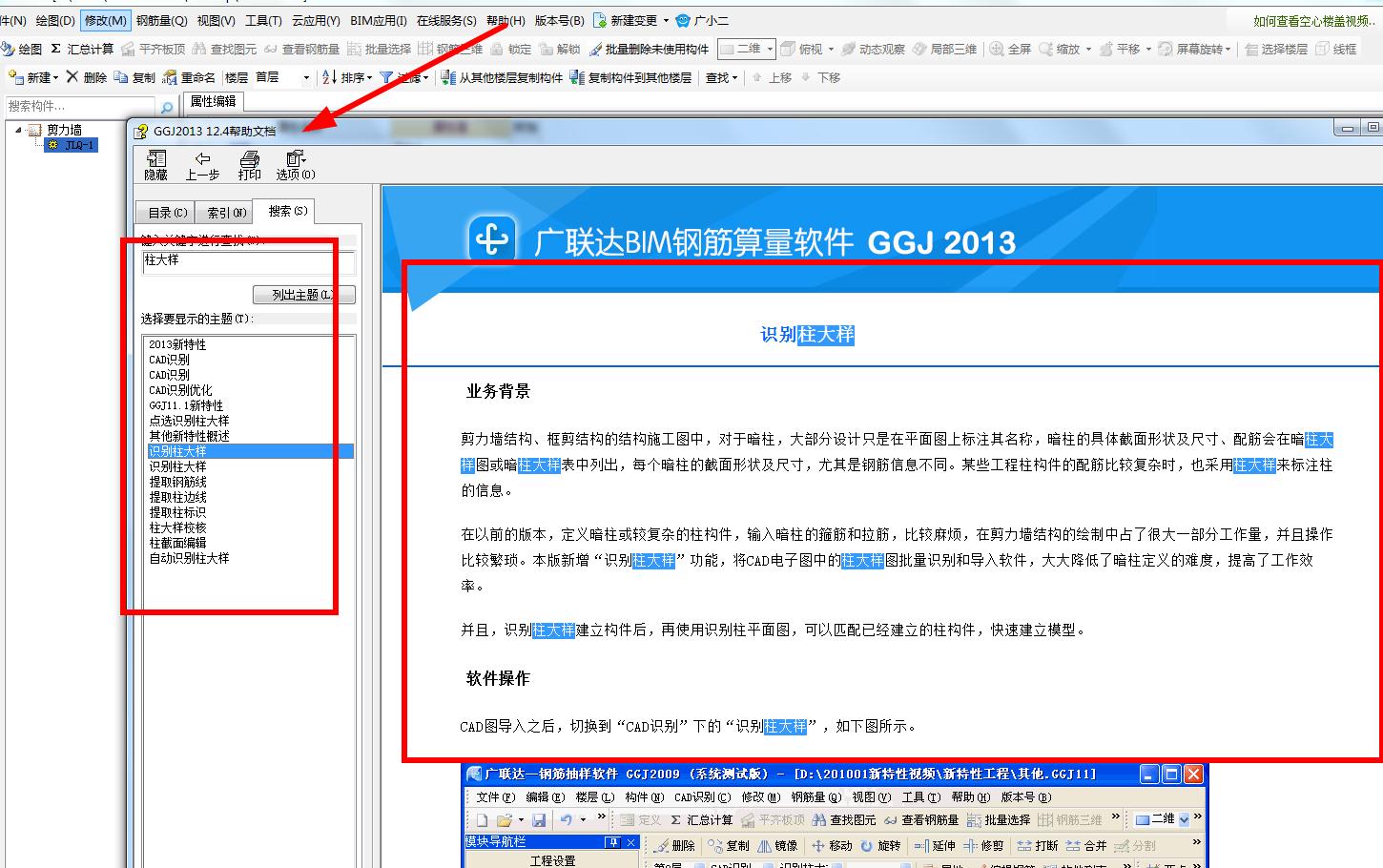Click the 上移 move up arrow
This screenshot has height=868, width=1383.
(x=772, y=77)
